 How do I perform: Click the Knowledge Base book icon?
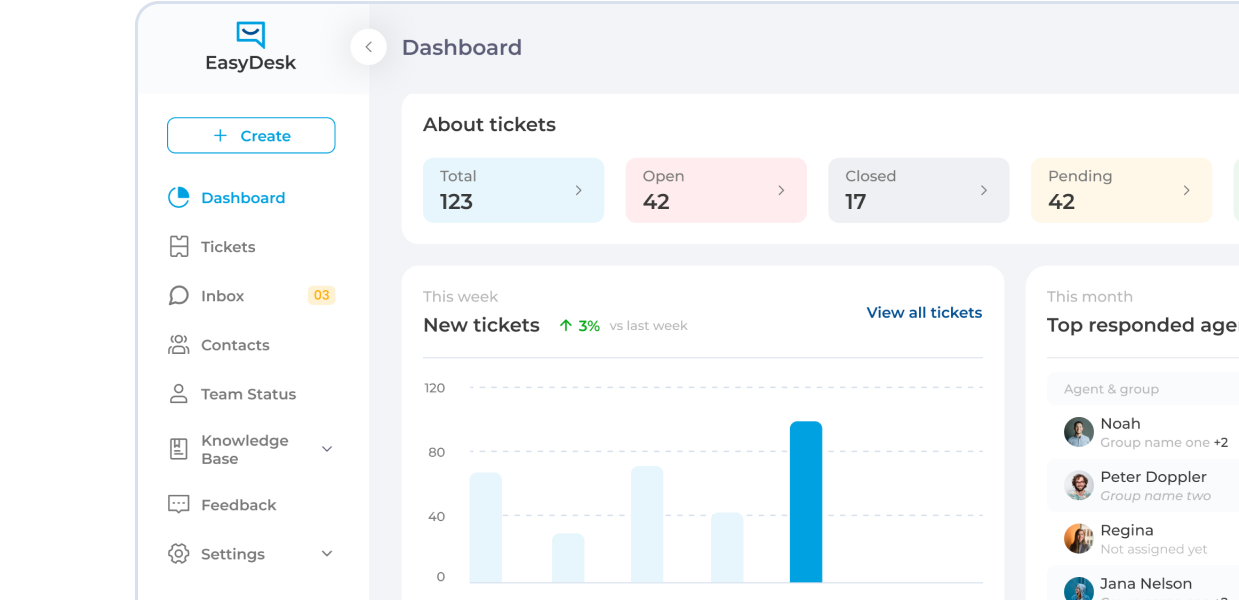click(x=179, y=449)
